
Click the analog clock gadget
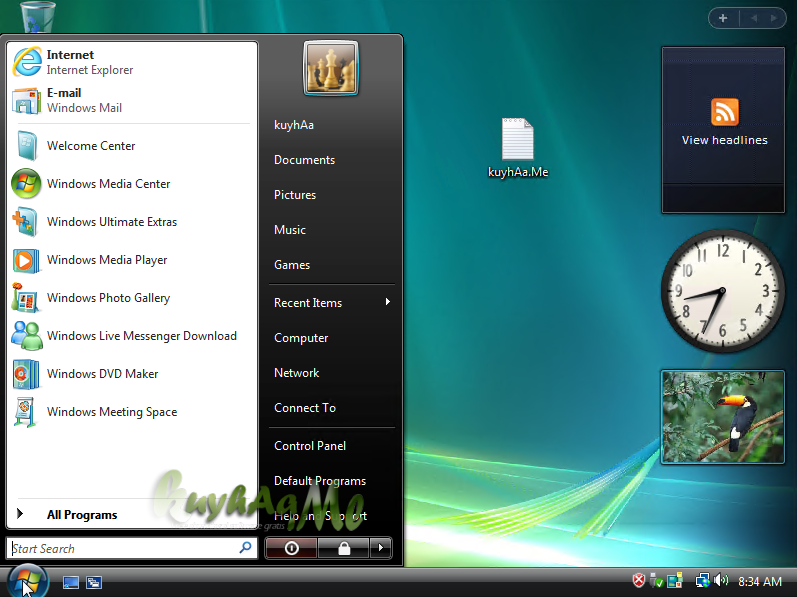pos(722,291)
